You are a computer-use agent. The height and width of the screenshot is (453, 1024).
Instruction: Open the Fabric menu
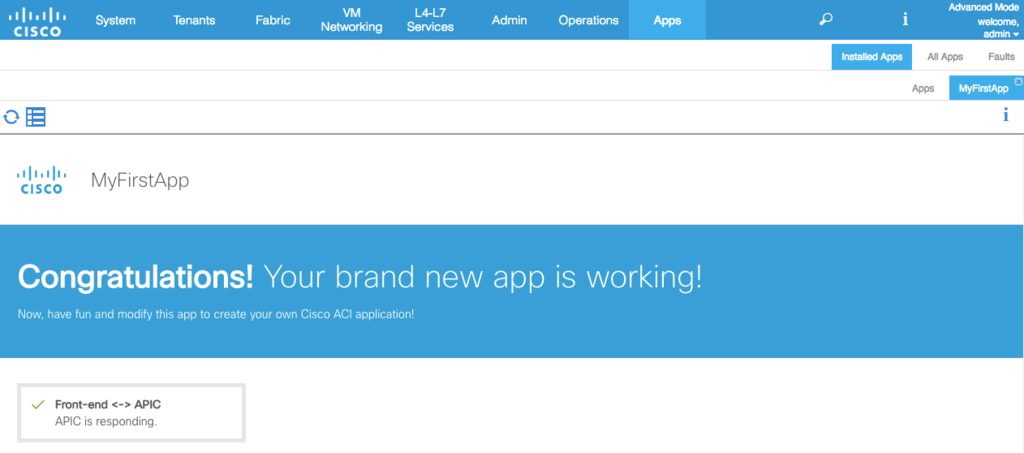tap(273, 20)
